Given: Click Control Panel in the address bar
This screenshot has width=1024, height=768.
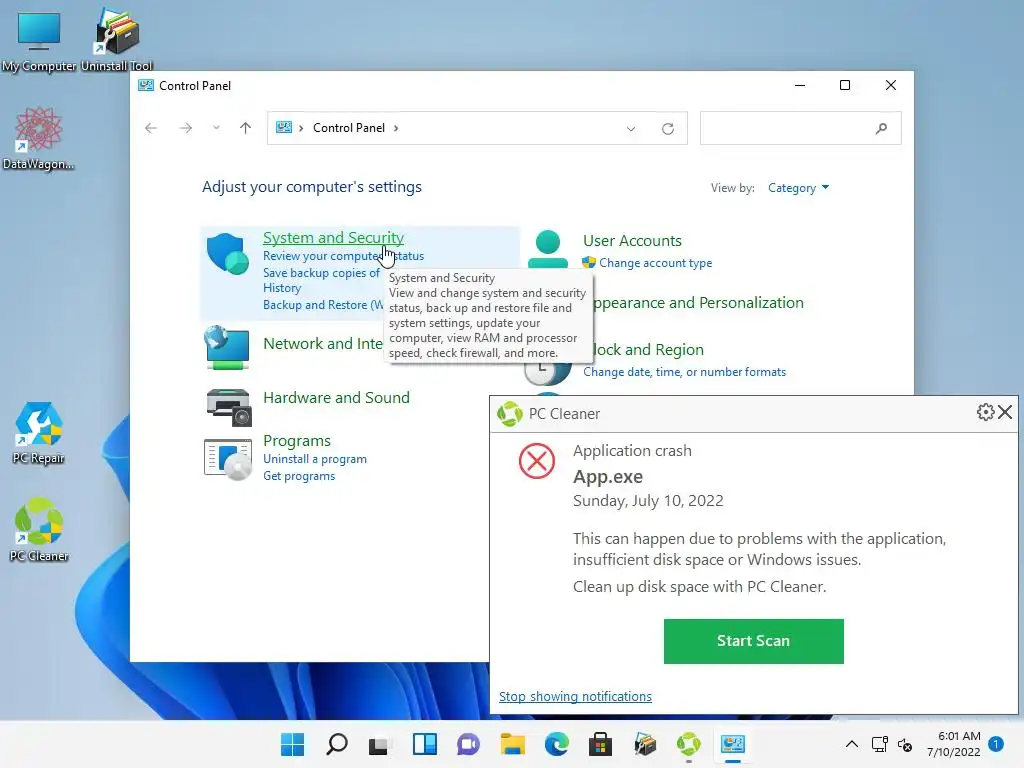Looking at the screenshot, I should [349, 128].
